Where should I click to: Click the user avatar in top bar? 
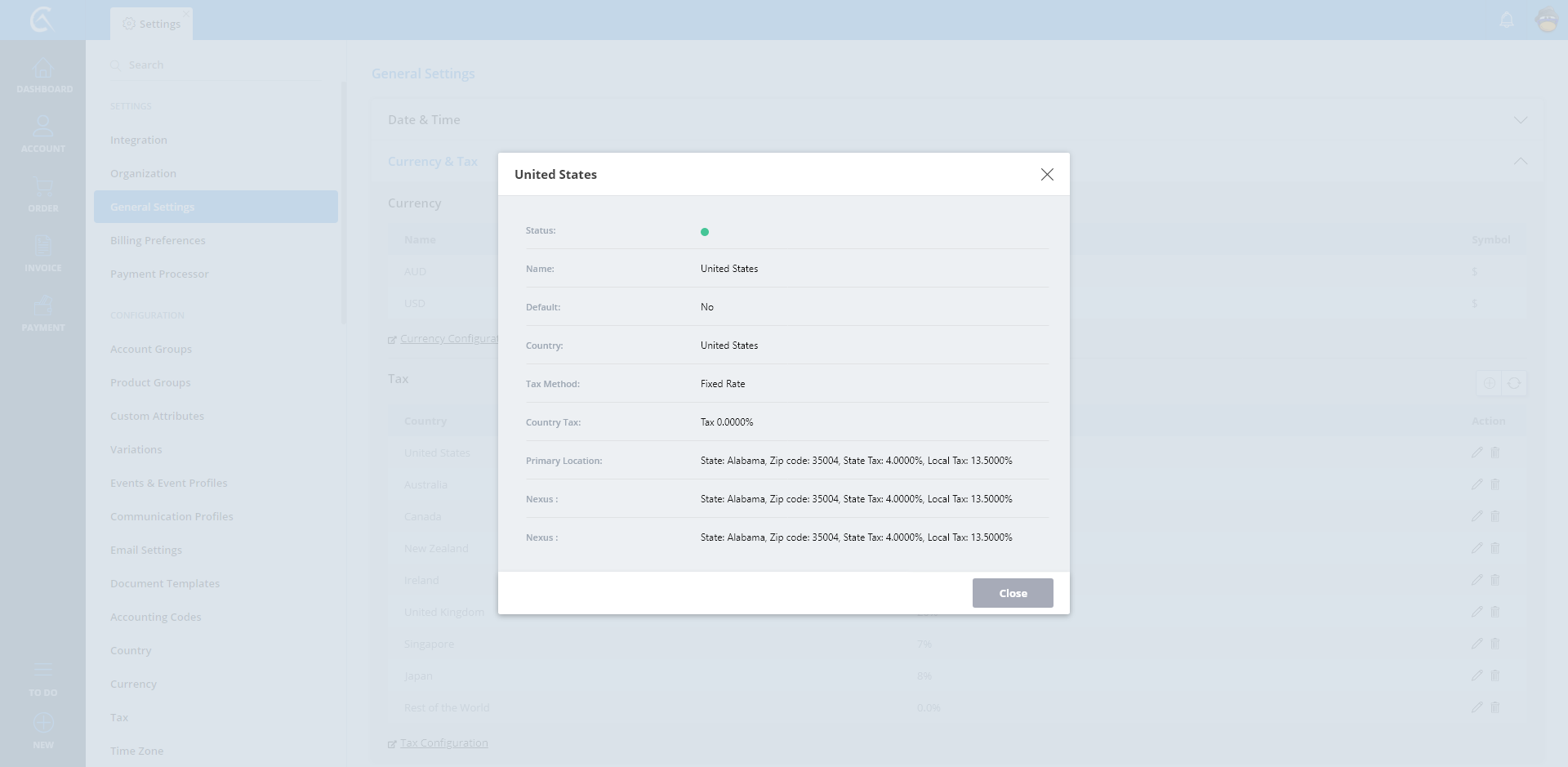1547,20
